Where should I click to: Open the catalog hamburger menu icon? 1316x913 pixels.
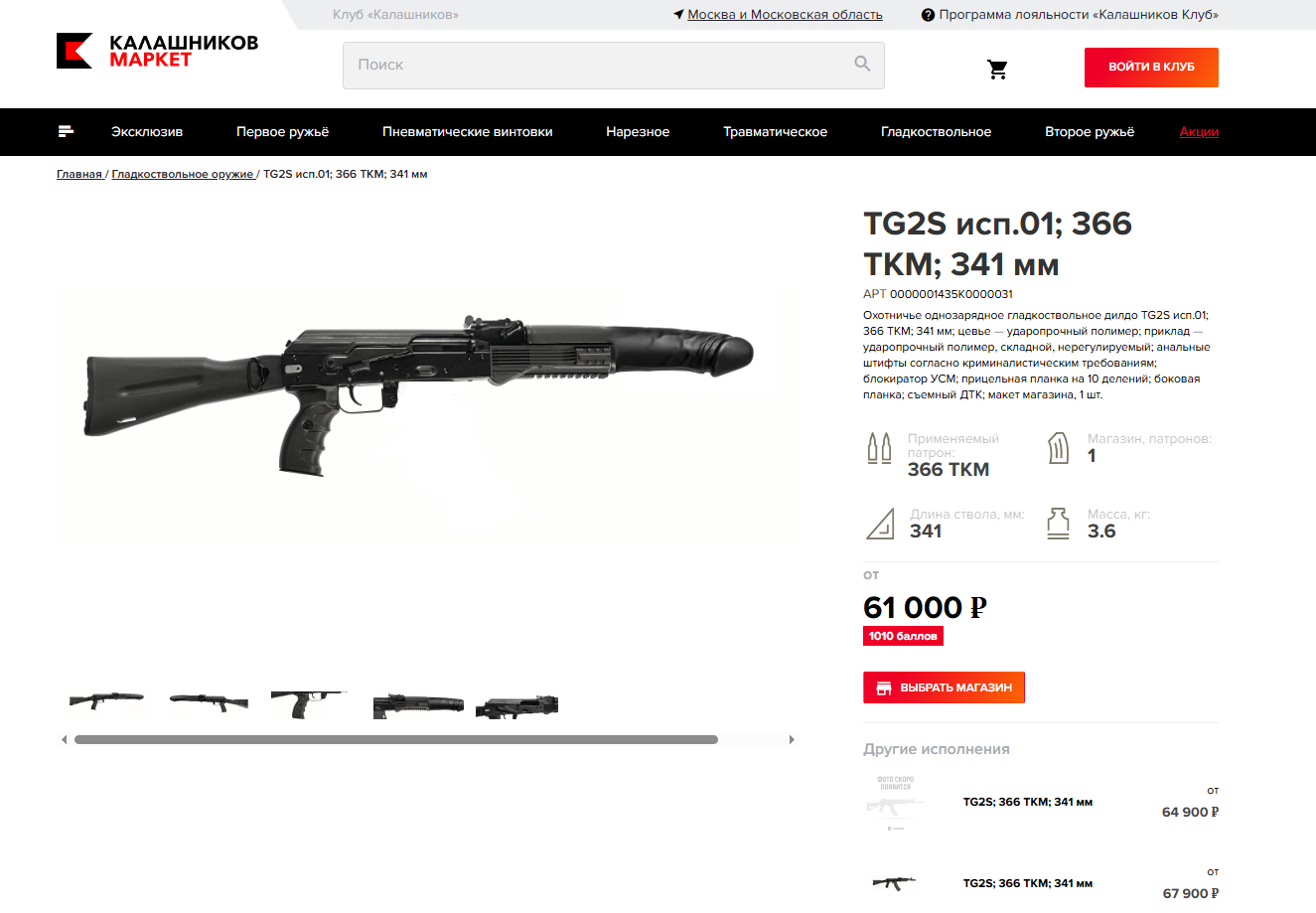coord(67,131)
